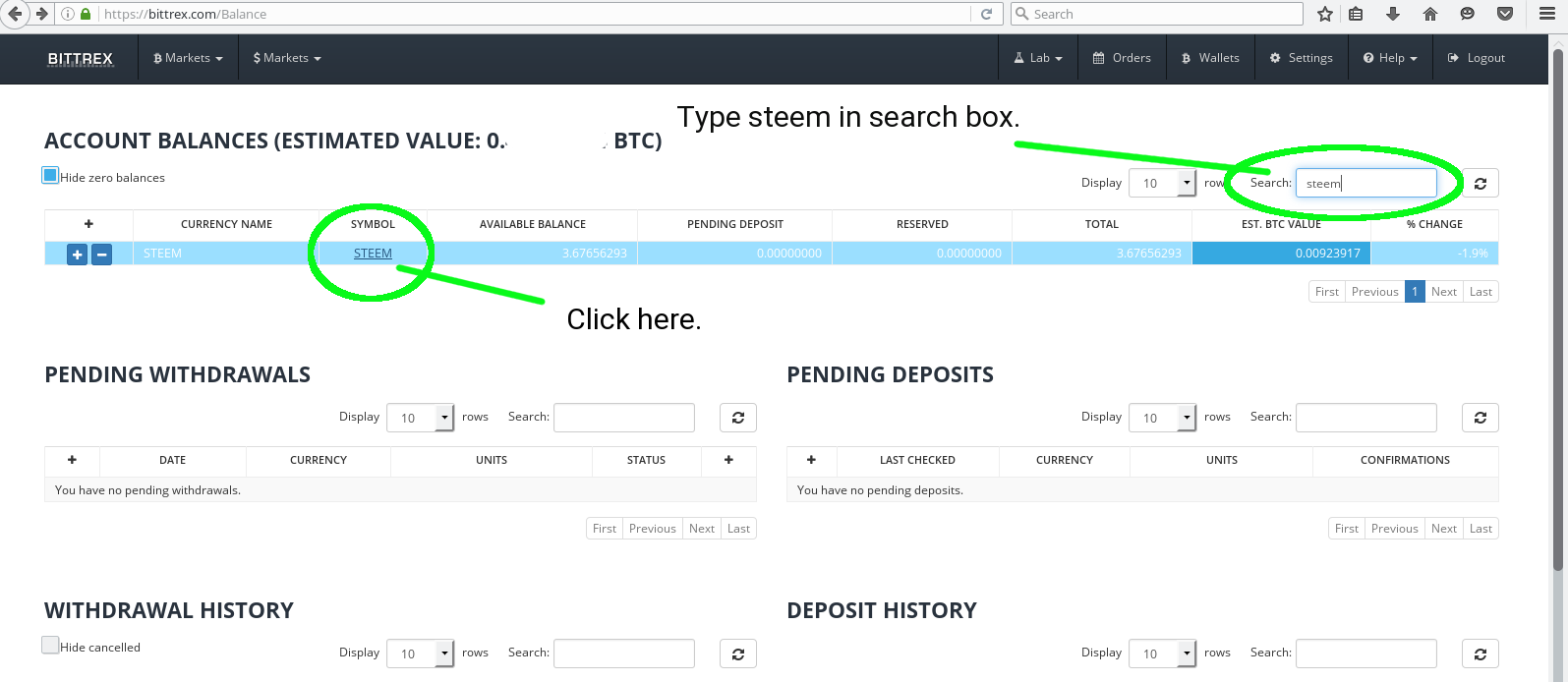Click the browser Search box

pyautogui.click(x=1157, y=14)
